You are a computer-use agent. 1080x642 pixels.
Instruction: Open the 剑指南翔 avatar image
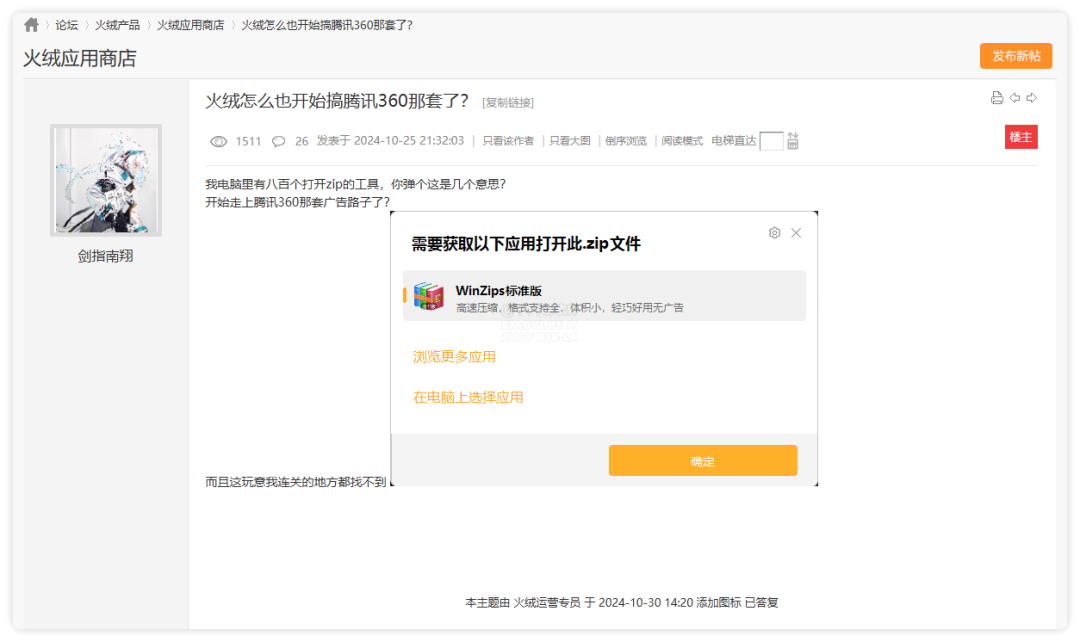[106, 180]
